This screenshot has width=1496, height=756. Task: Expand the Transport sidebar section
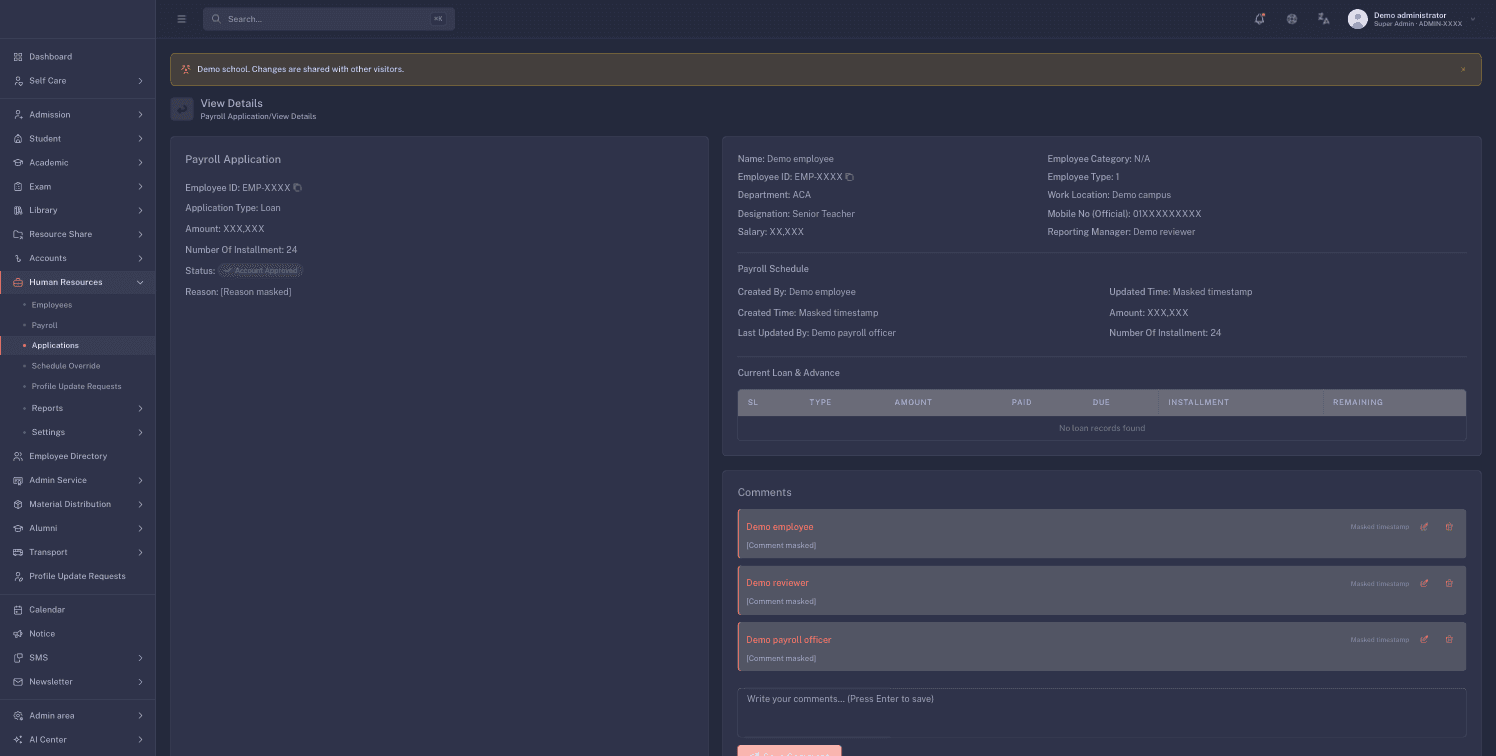pyautogui.click(x=77, y=552)
